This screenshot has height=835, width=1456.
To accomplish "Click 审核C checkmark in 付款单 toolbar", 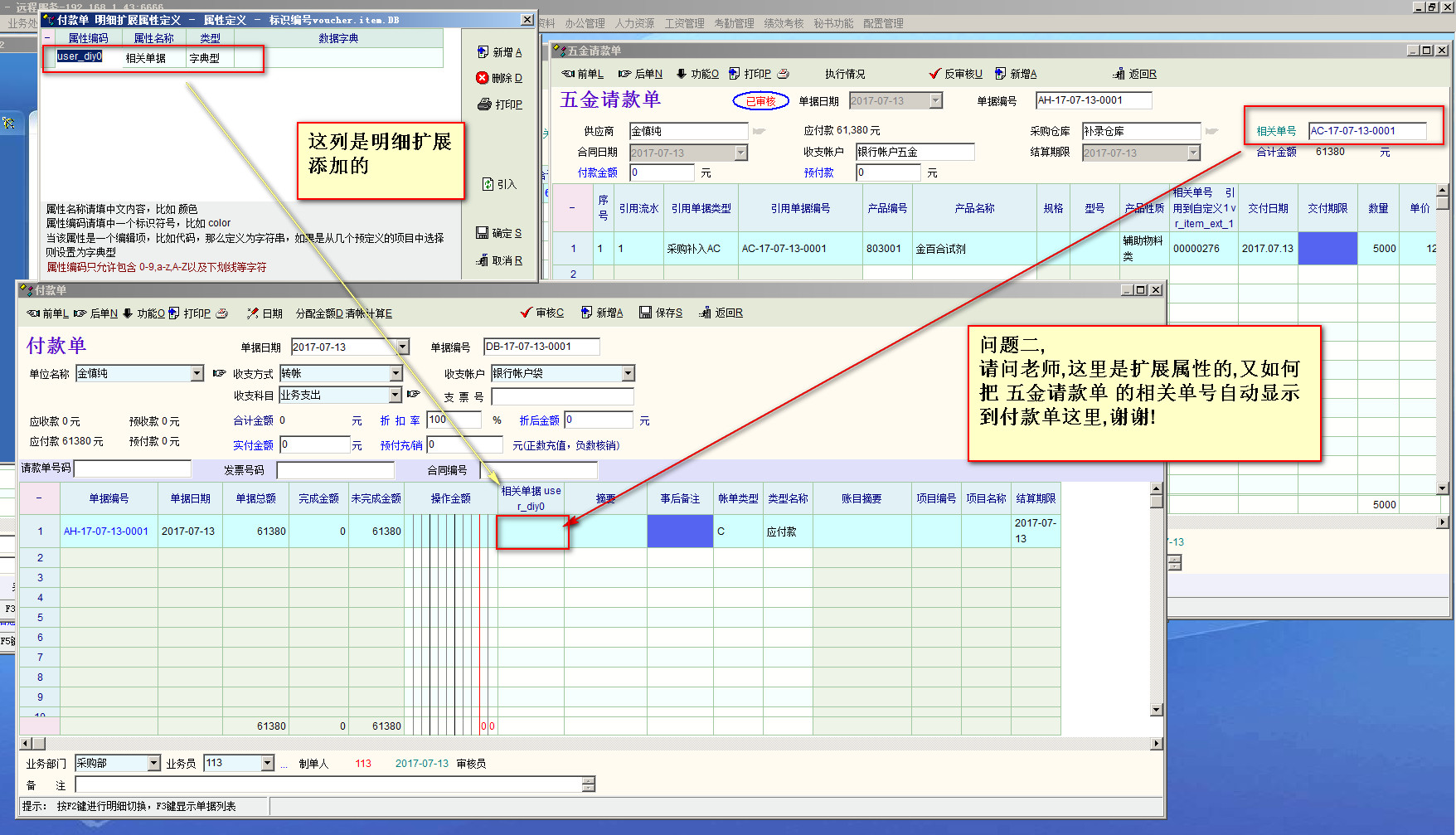I will click(x=526, y=313).
